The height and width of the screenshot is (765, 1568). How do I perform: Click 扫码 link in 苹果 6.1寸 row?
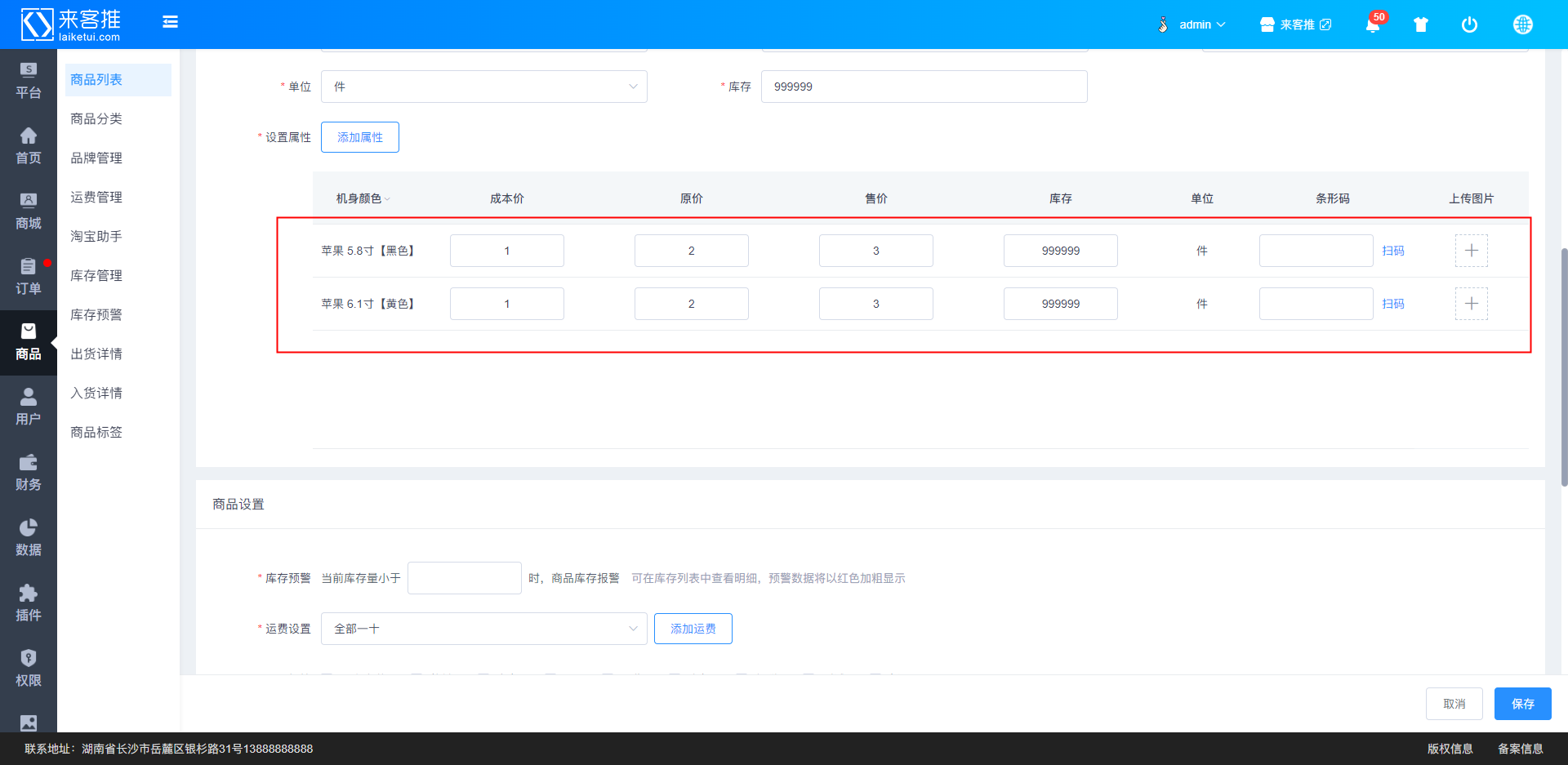tap(1393, 304)
